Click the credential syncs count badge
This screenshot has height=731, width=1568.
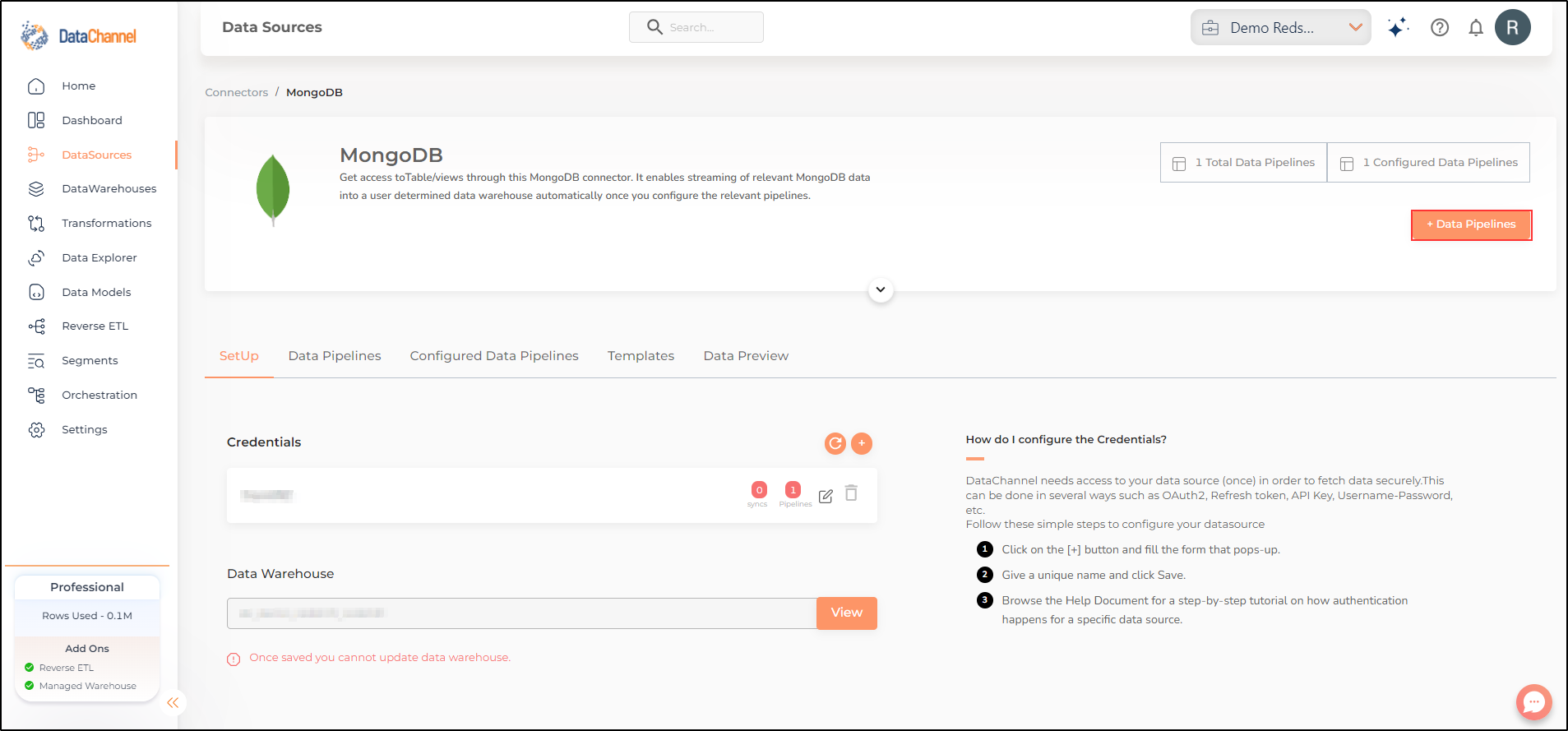pyautogui.click(x=759, y=490)
